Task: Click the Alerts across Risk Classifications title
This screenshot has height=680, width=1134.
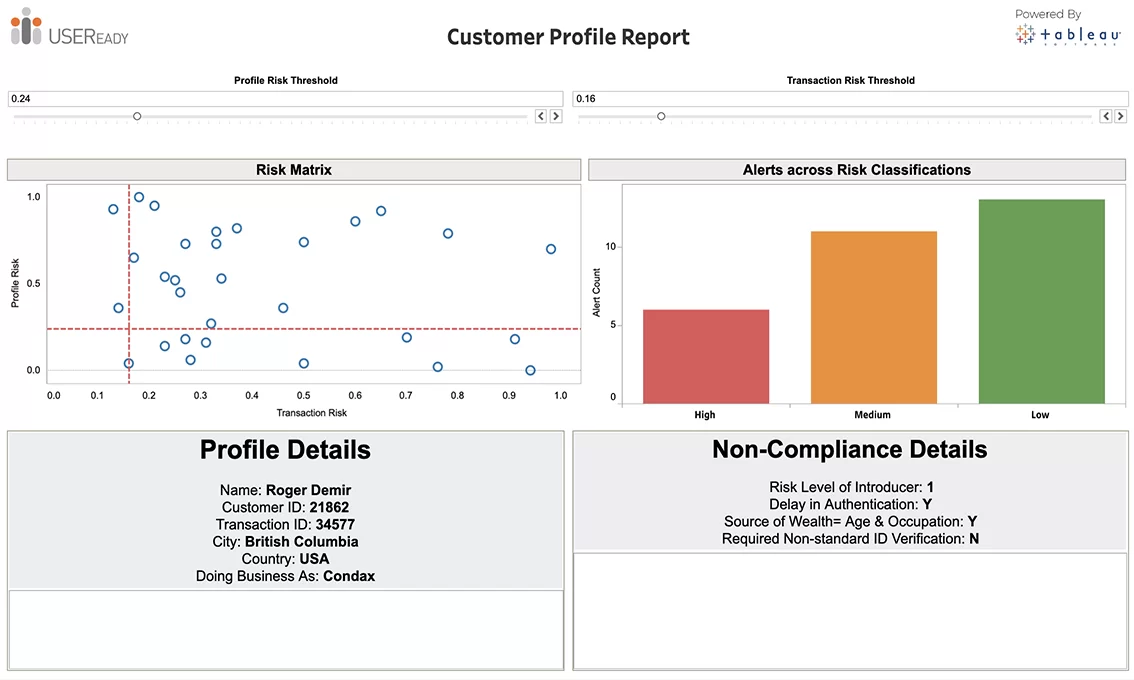Action: (x=857, y=170)
